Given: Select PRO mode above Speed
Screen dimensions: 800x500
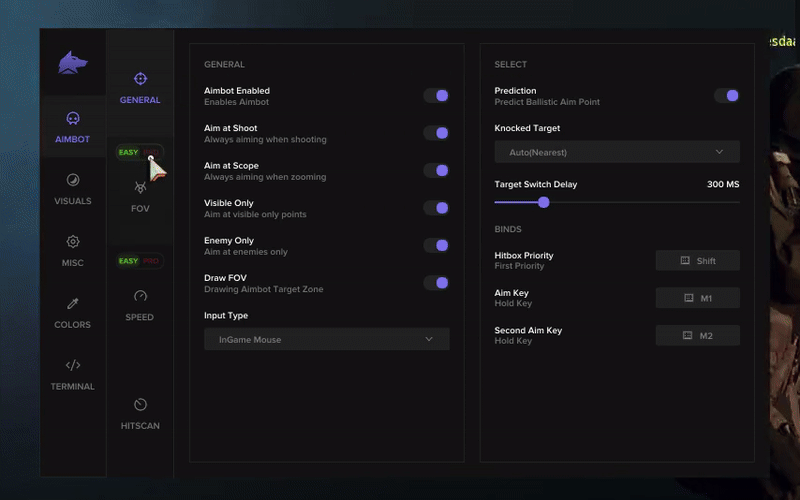Looking at the screenshot, I should pos(151,261).
